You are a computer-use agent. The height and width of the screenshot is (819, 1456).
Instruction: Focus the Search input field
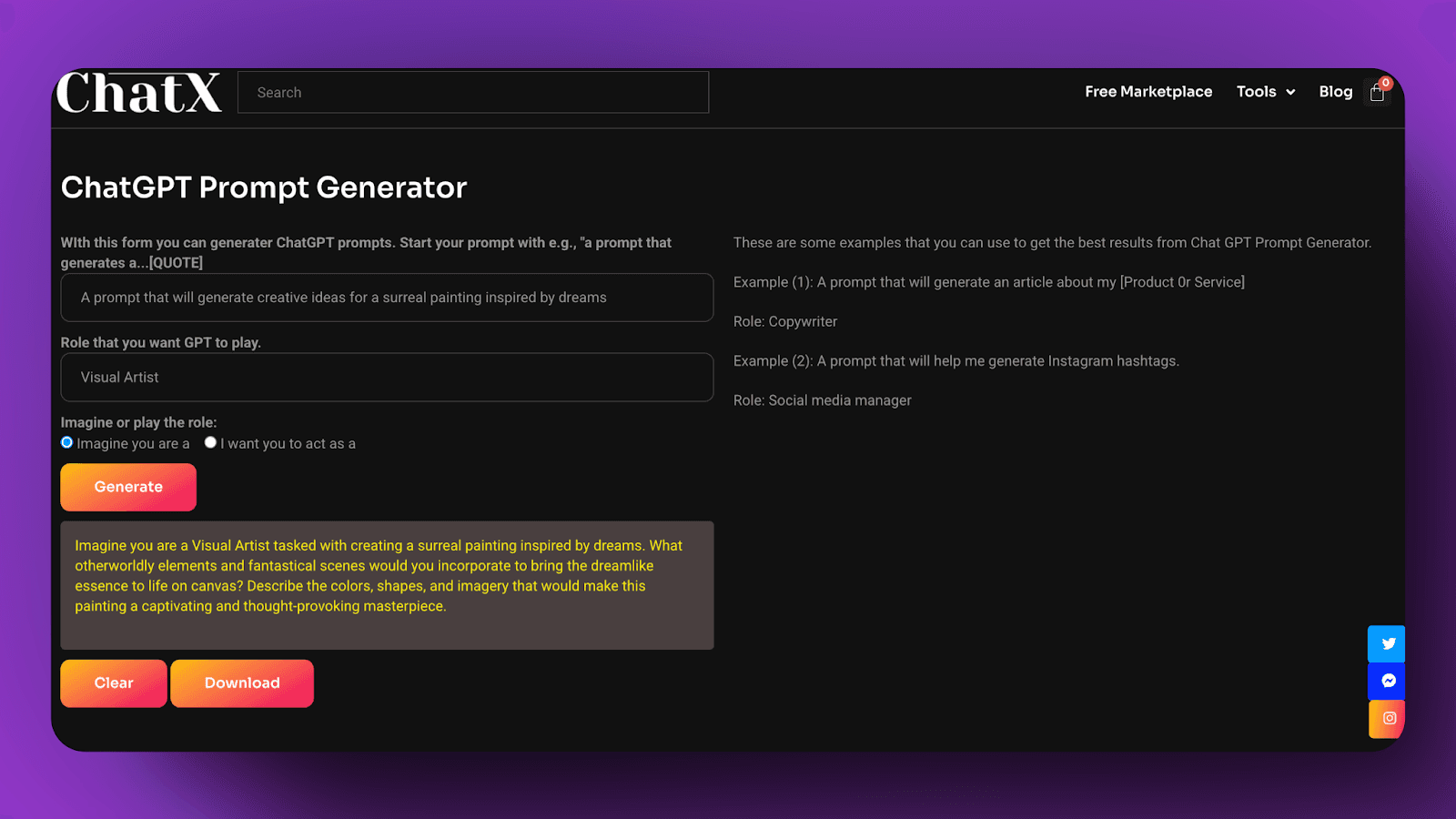(473, 93)
